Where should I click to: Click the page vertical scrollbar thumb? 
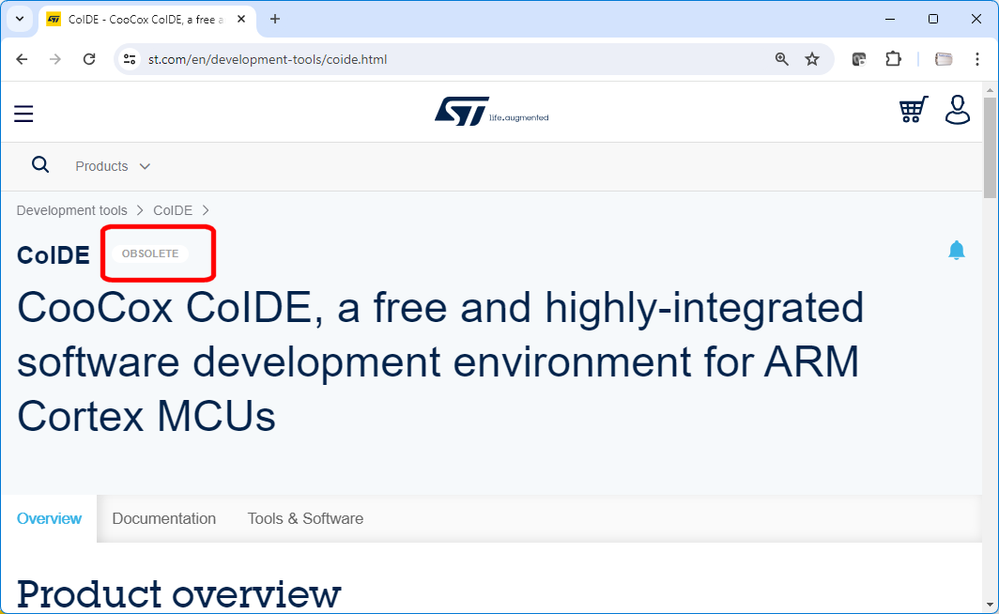tap(989, 146)
